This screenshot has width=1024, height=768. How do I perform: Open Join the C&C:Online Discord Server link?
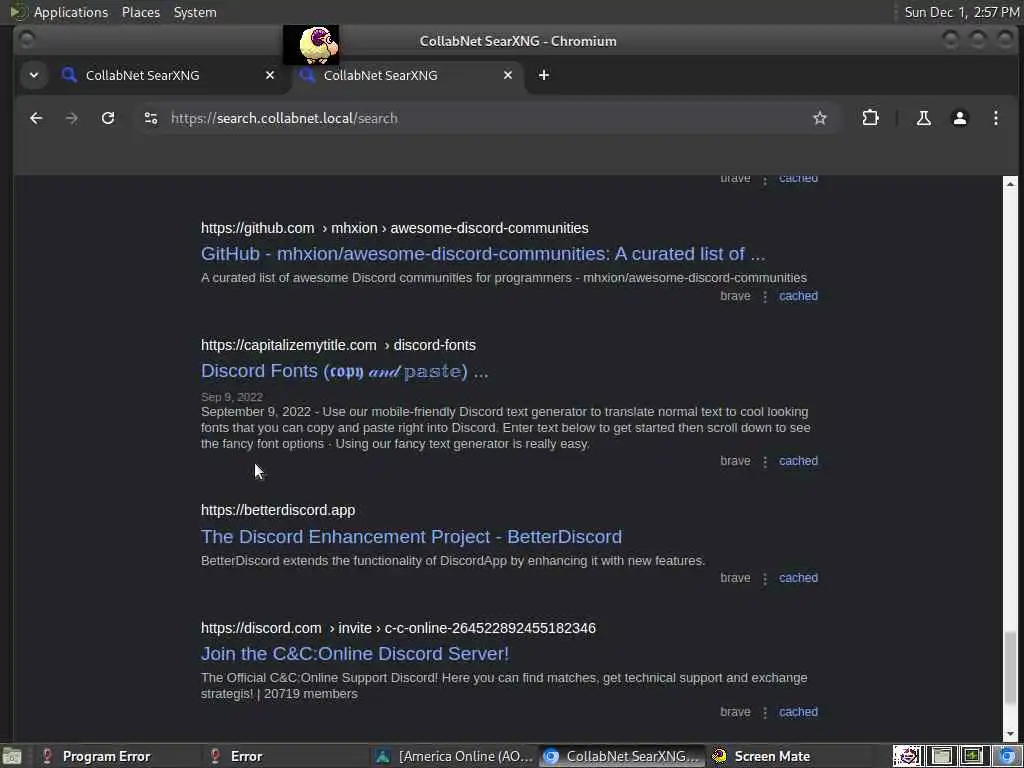(355, 654)
